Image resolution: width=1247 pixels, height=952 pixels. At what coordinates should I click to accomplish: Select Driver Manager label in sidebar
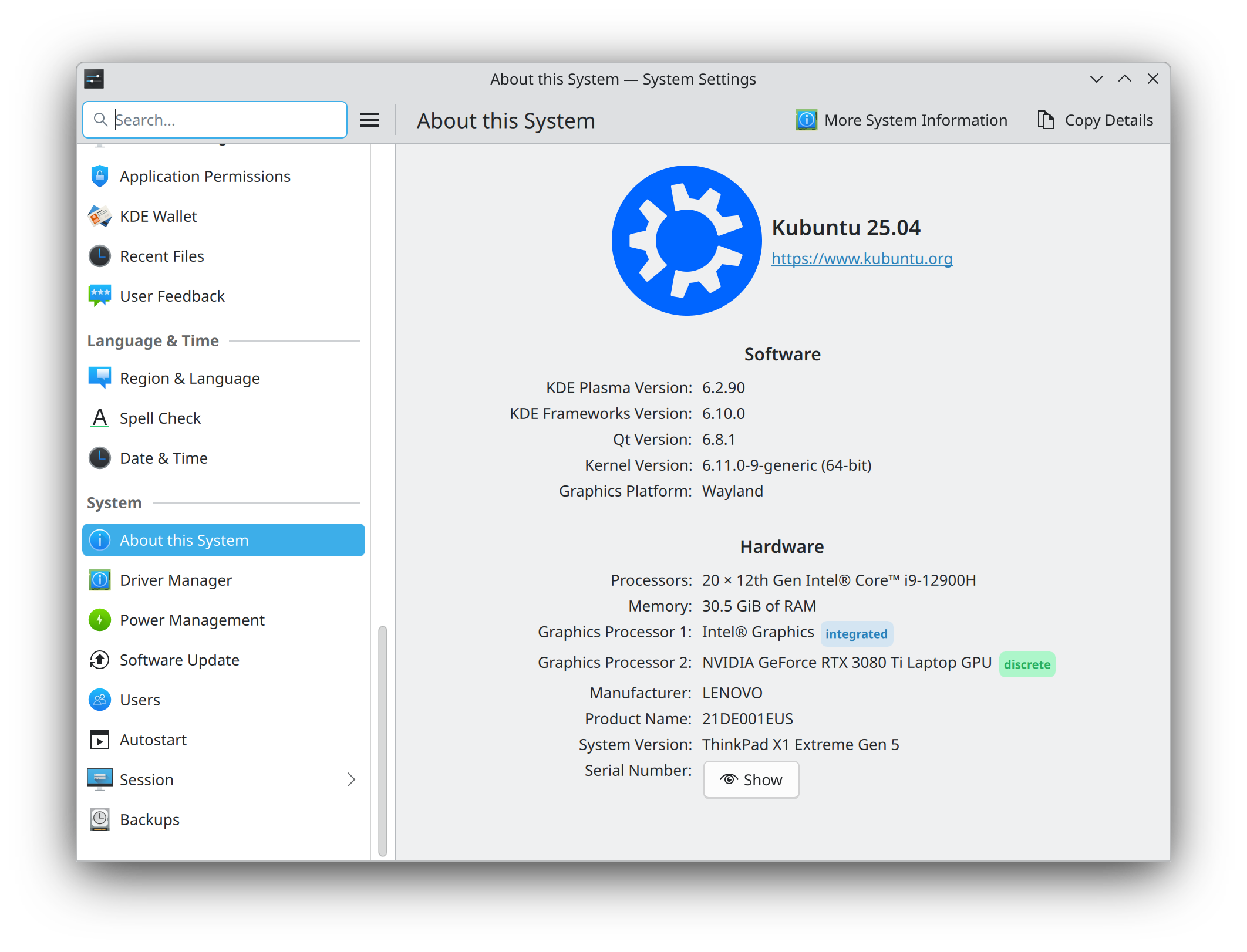tap(176, 580)
